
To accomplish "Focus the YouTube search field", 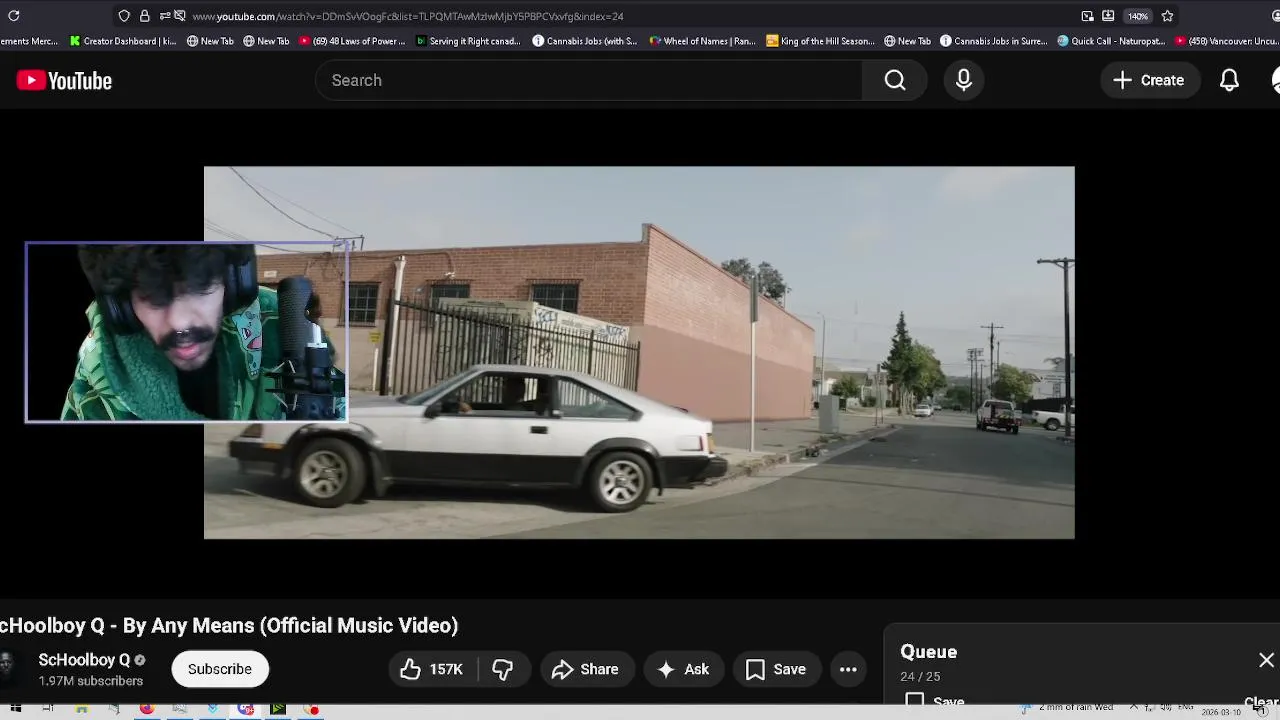I will (x=590, y=80).
